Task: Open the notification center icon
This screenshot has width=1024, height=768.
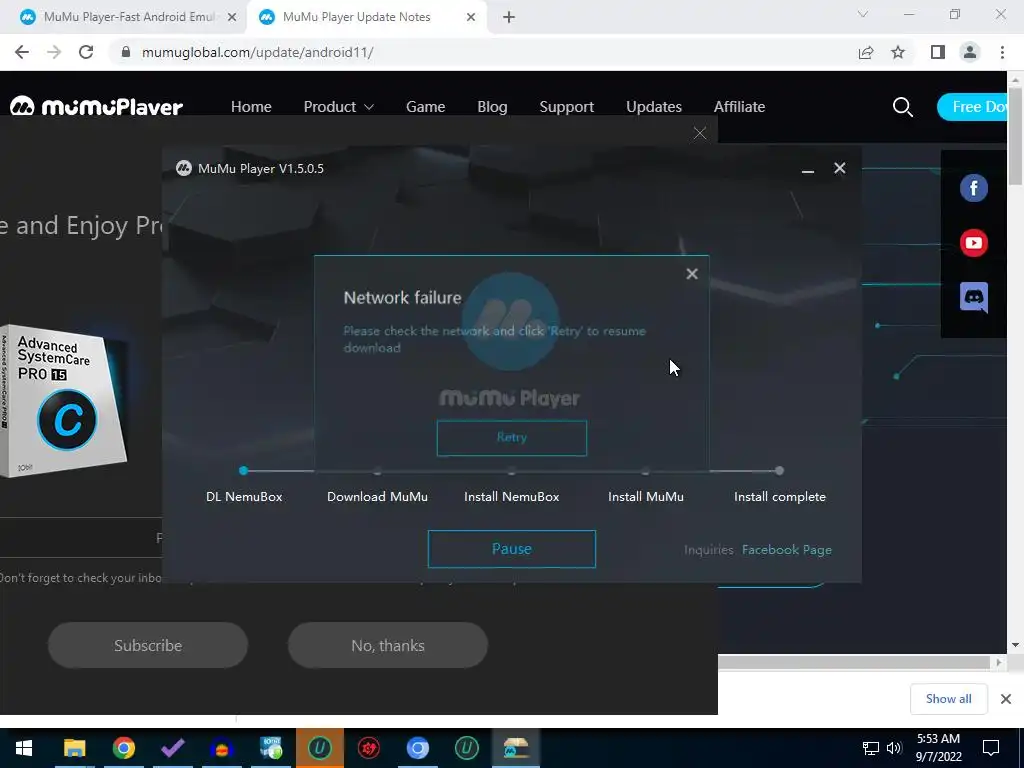Action: click(x=991, y=748)
